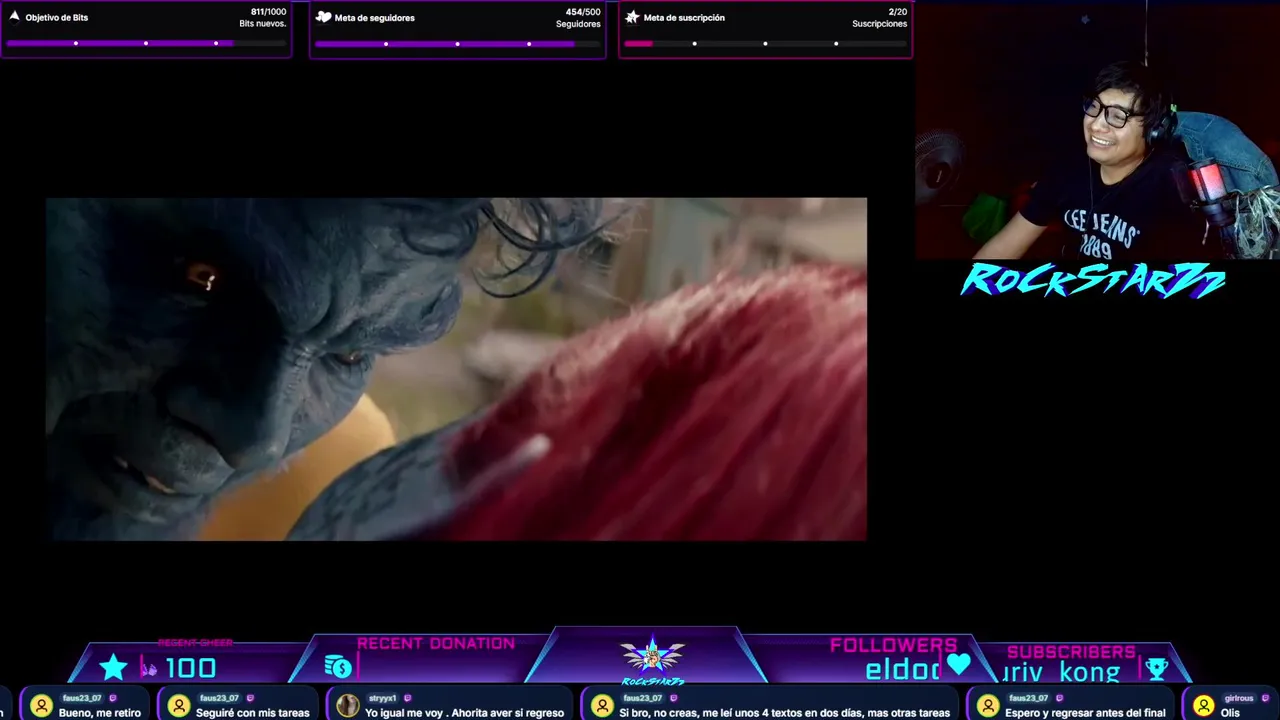Click the "SUBSCRIBERS" heading
This screenshot has height=720, width=1280.
coord(1071,652)
